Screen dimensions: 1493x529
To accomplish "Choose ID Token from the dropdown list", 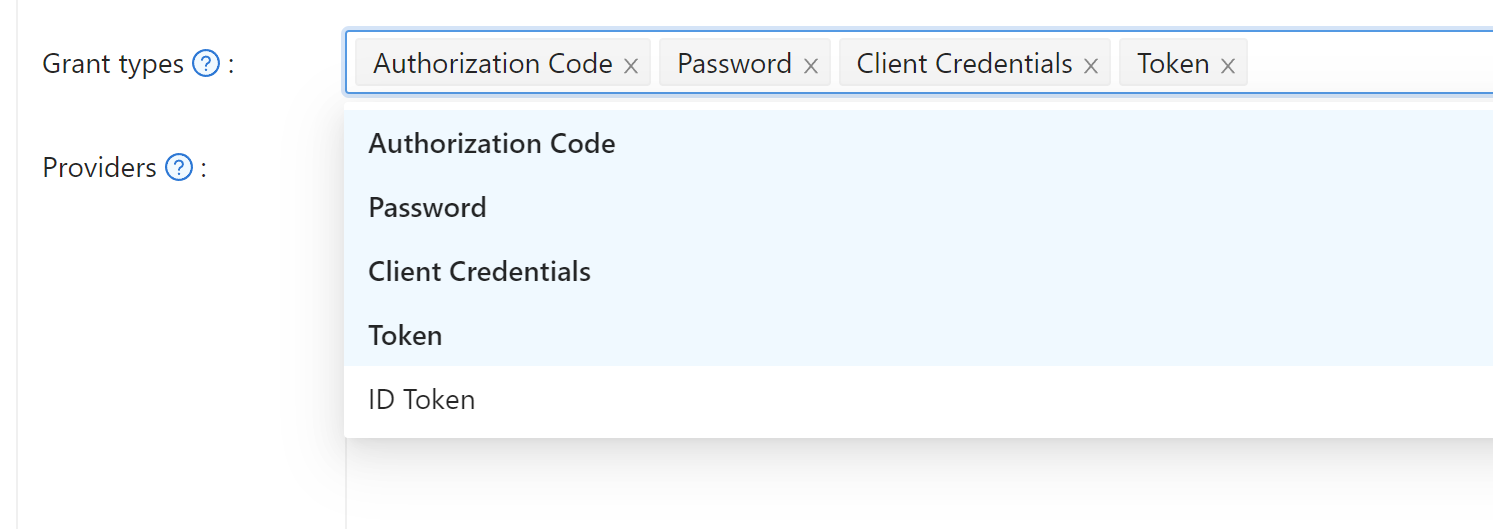I will click(422, 400).
